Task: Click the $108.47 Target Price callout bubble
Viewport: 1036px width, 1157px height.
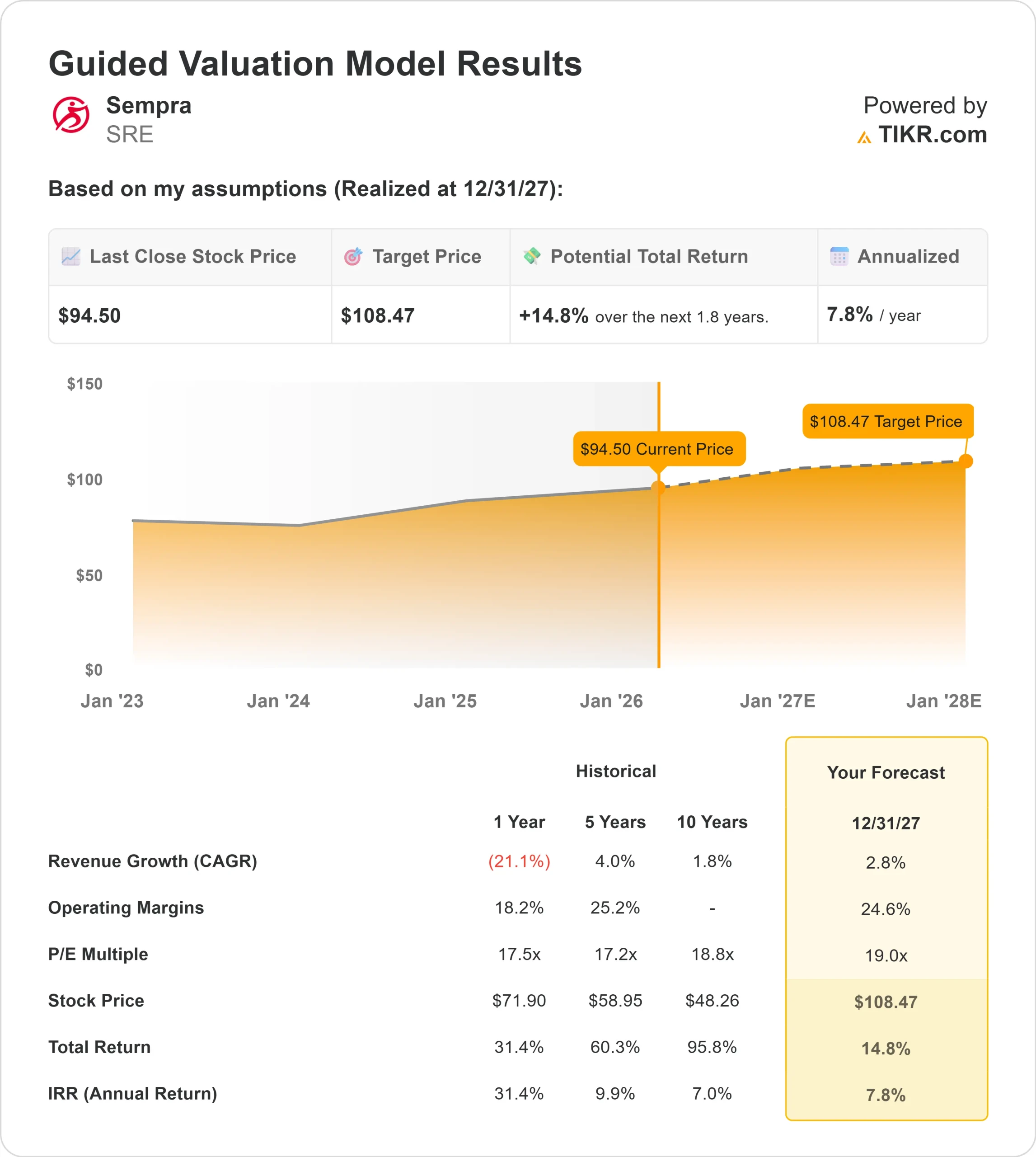Action: coord(888,422)
